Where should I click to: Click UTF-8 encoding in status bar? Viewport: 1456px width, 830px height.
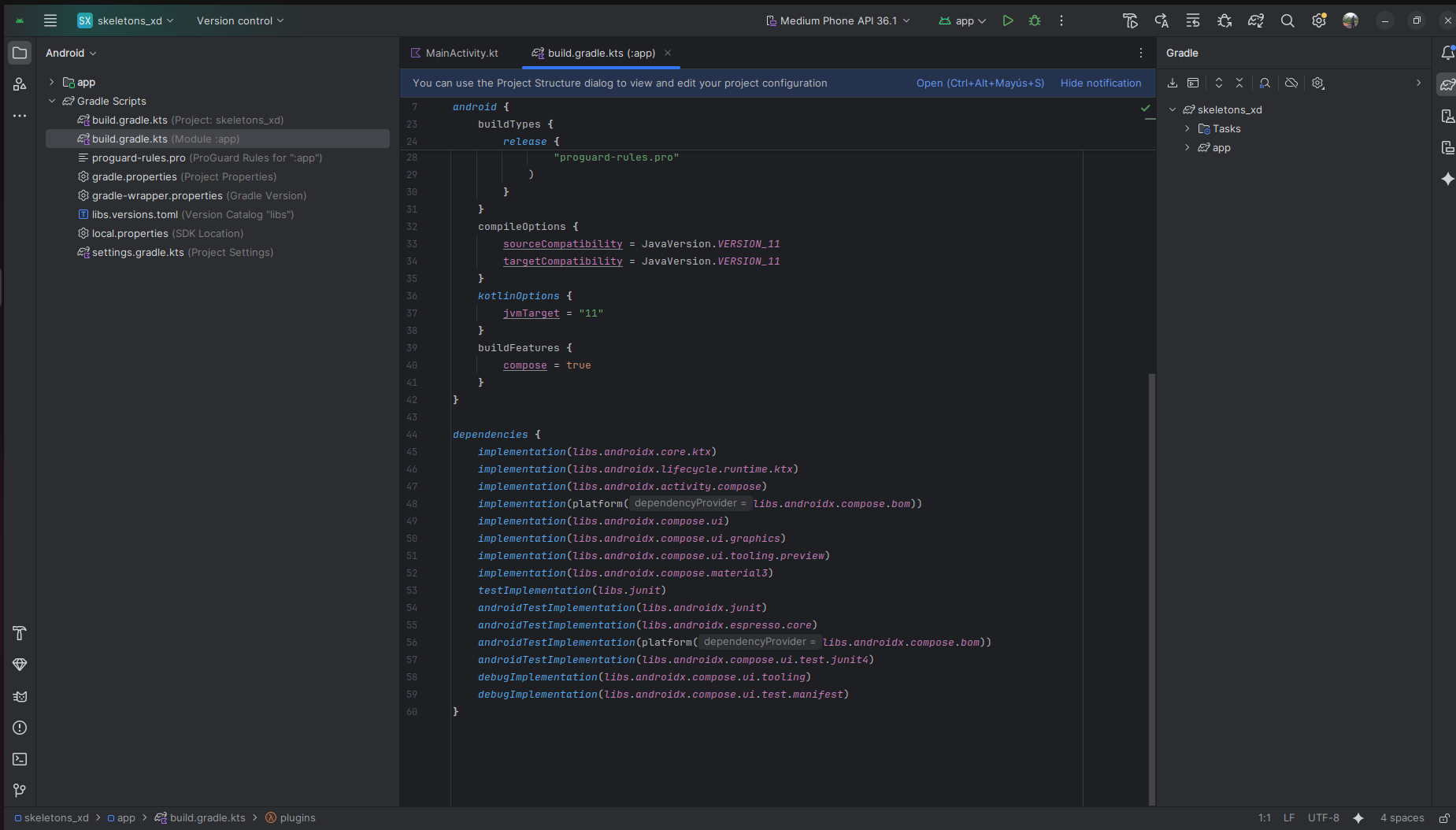pos(1323,818)
